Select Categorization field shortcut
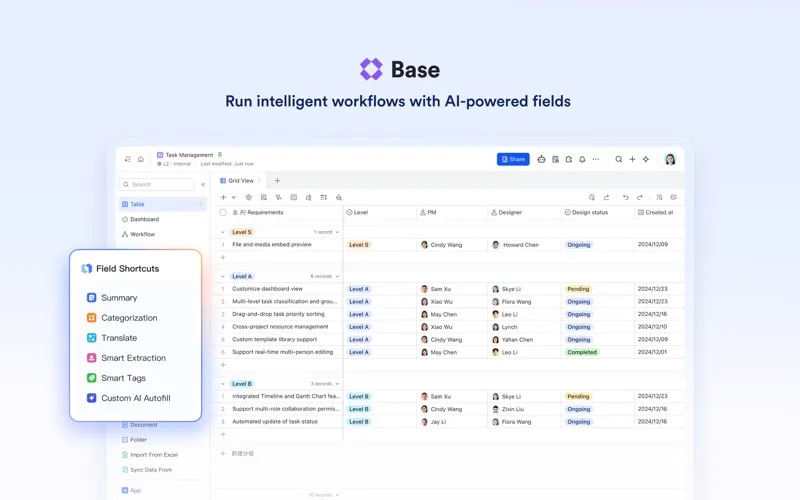Screen dimensions: 800x500 [x=122, y=318]
